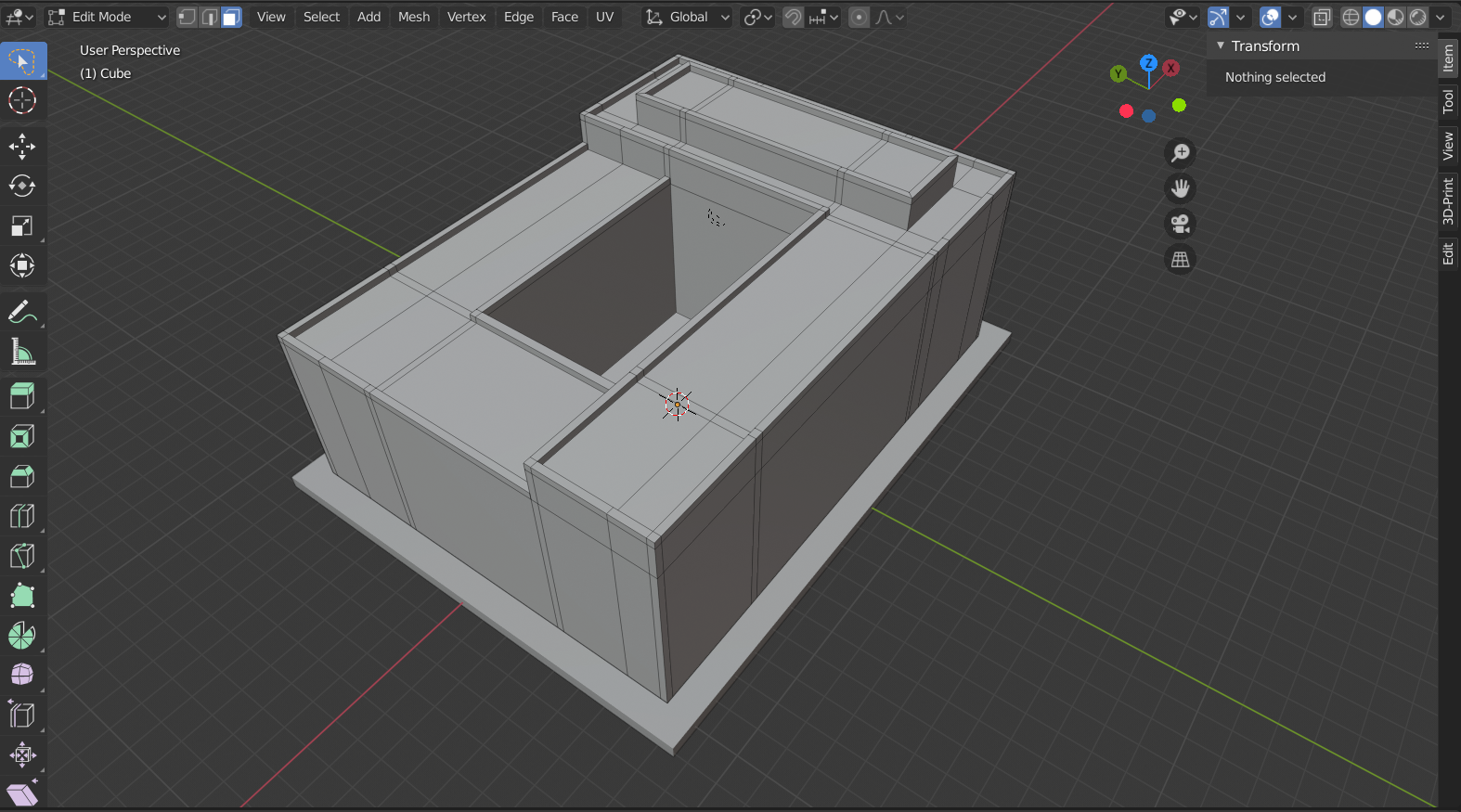Open the UV menu
The image size is (1461, 812).
coord(604,17)
